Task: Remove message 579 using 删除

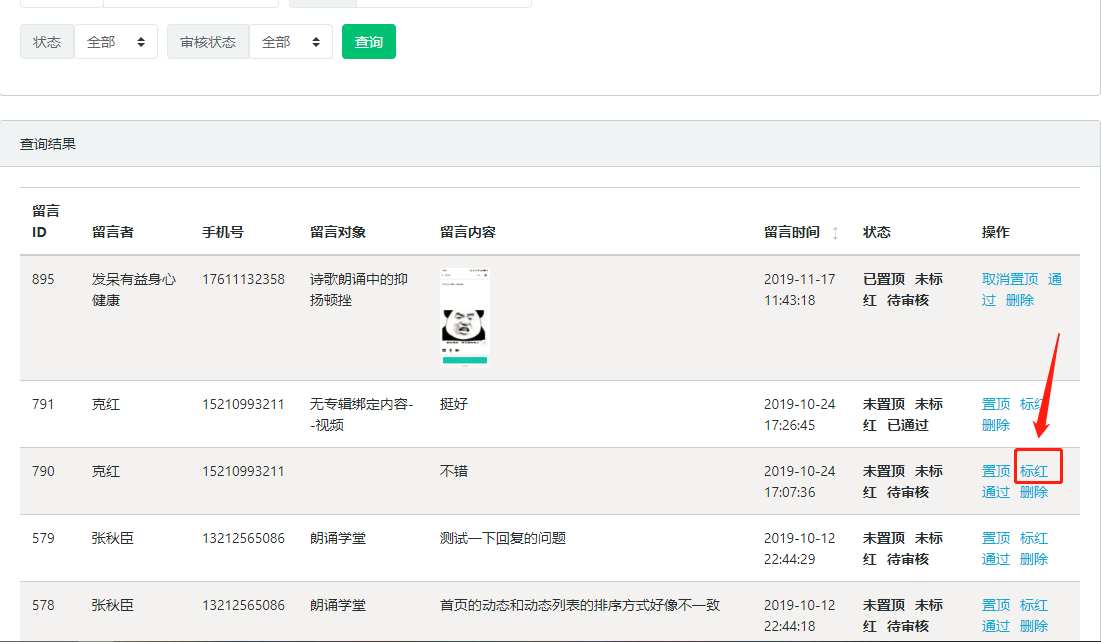Action: coord(1034,559)
